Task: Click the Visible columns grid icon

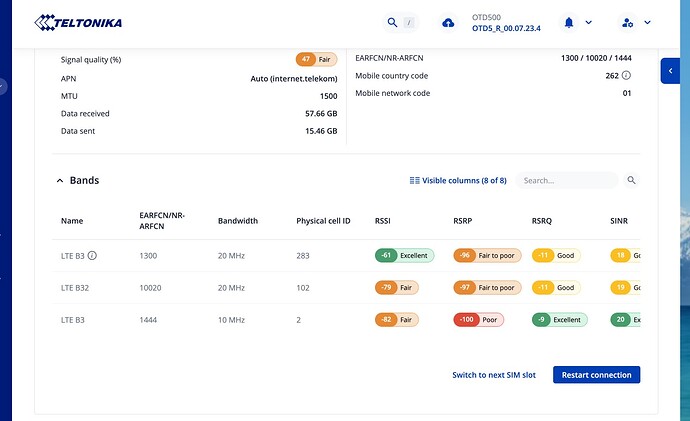Action: tap(414, 180)
